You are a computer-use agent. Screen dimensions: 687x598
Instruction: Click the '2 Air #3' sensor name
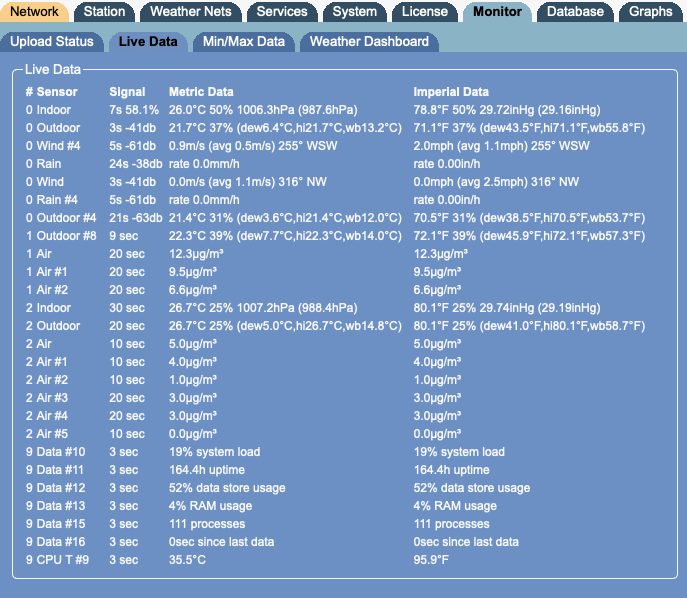[47, 398]
